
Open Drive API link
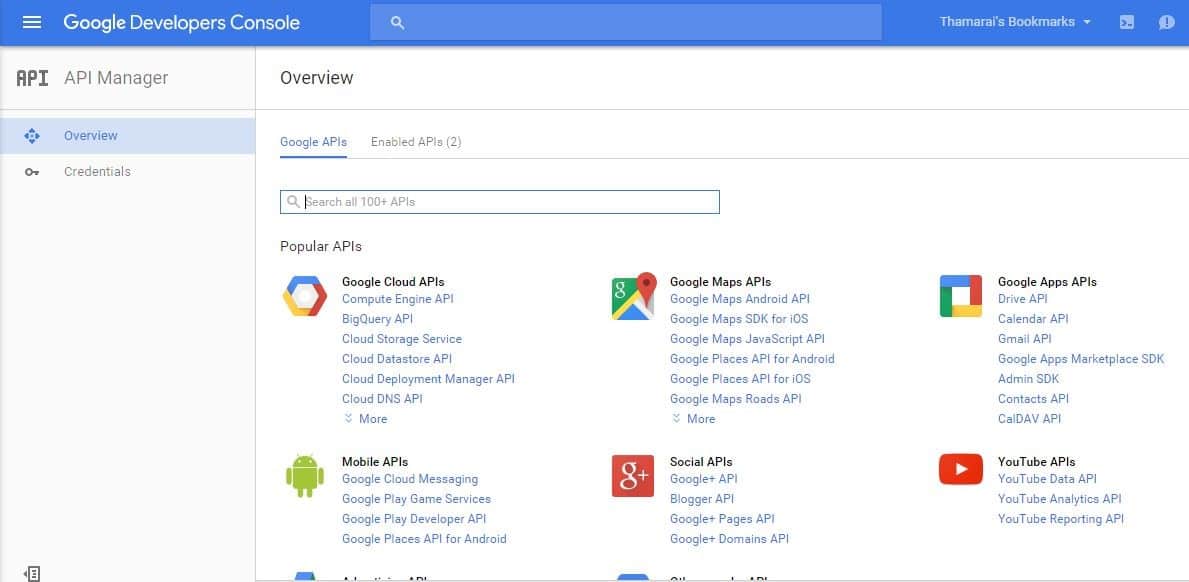(1023, 299)
